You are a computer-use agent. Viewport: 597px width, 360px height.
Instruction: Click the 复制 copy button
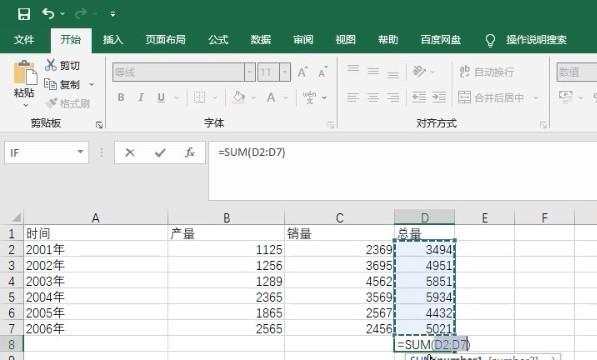(62, 84)
